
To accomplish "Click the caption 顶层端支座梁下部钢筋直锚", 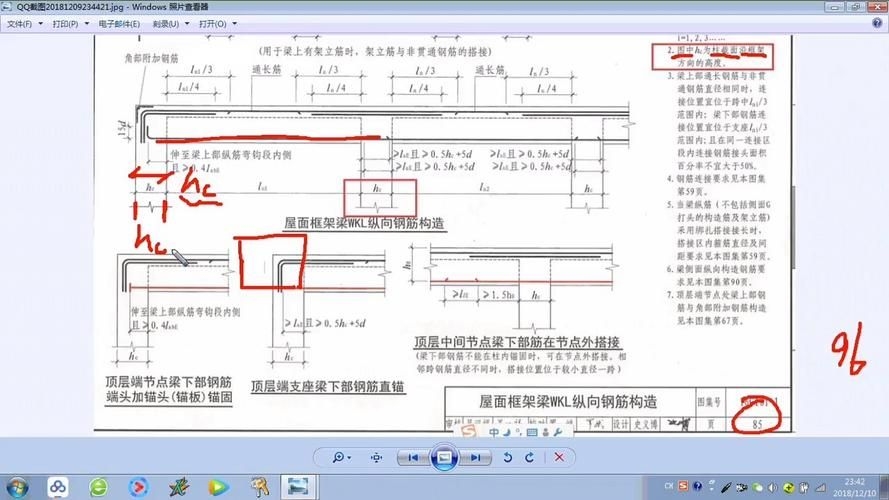I will (328, 387).
